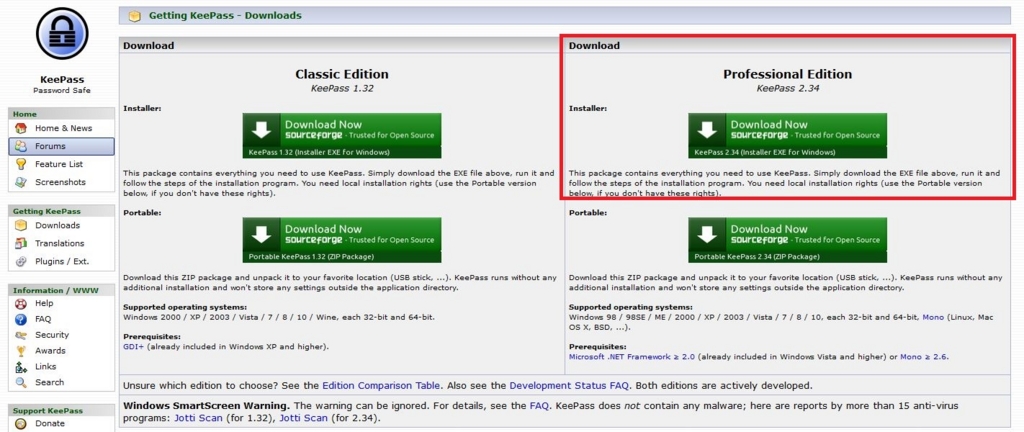Image resolution: width=1024 pixels, height=432 pixels.
Task: Click the GDI+ prerequisite link
Action: coord(133,347)
